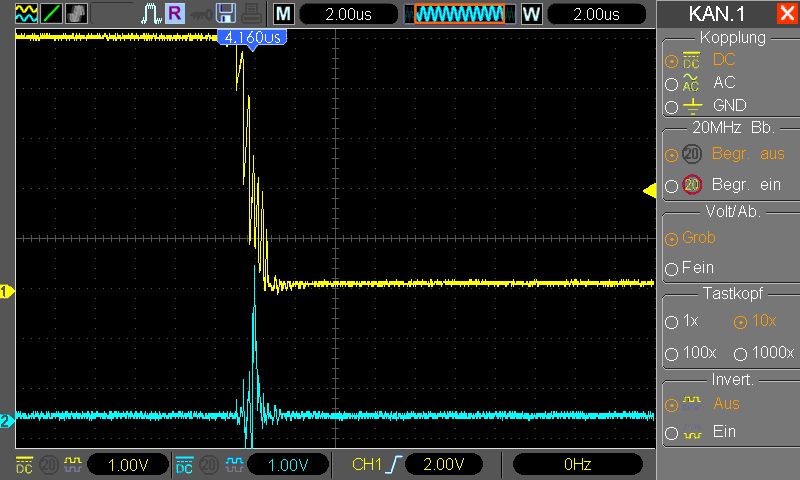Click the M main timebase icon
Screen dimensions: 800x480
pos(284,14)
